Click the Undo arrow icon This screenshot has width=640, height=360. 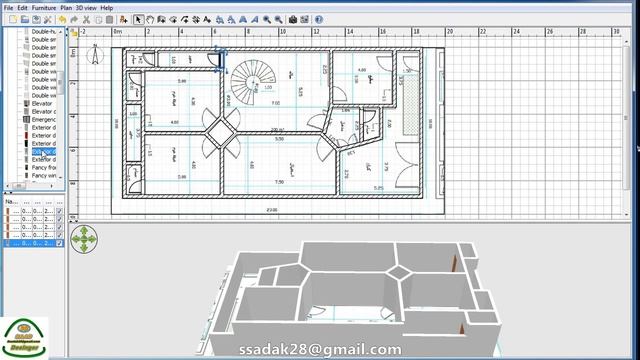click(x=62, y=20)
